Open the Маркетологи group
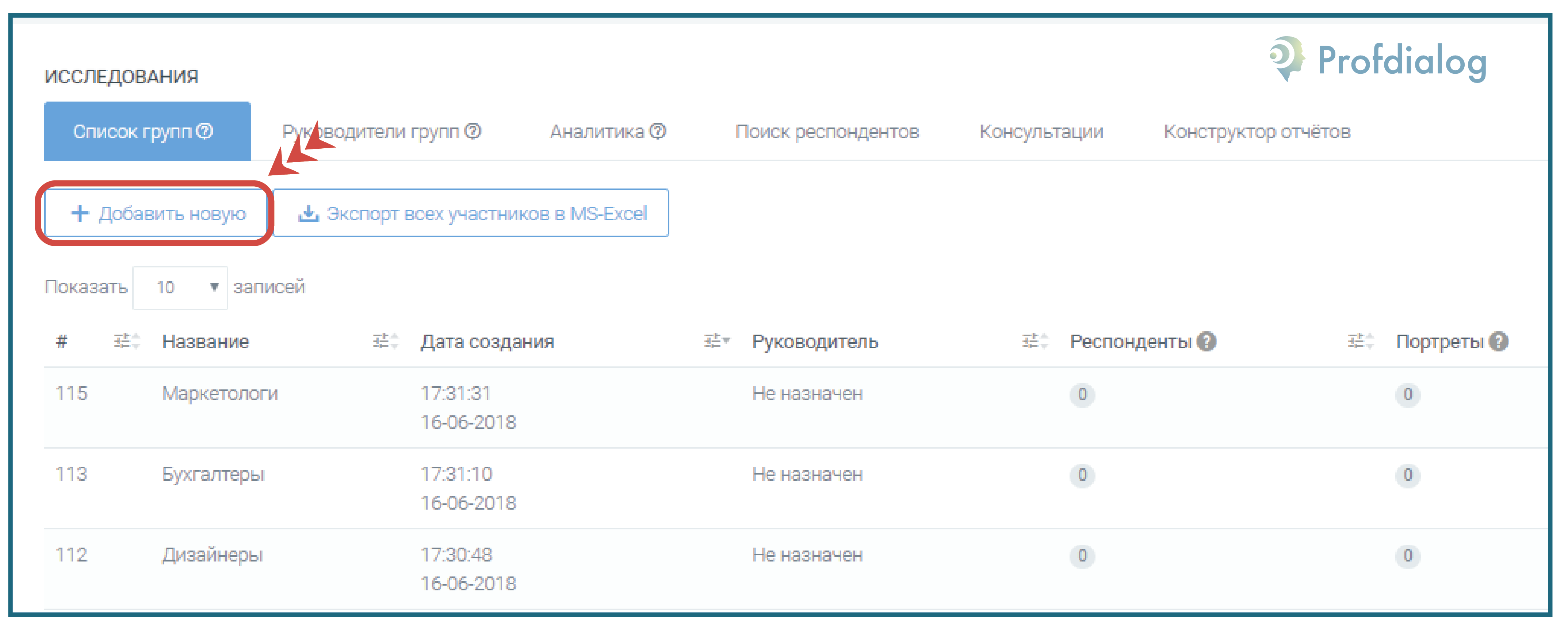 pyautogui.click(x=220, y=394)
